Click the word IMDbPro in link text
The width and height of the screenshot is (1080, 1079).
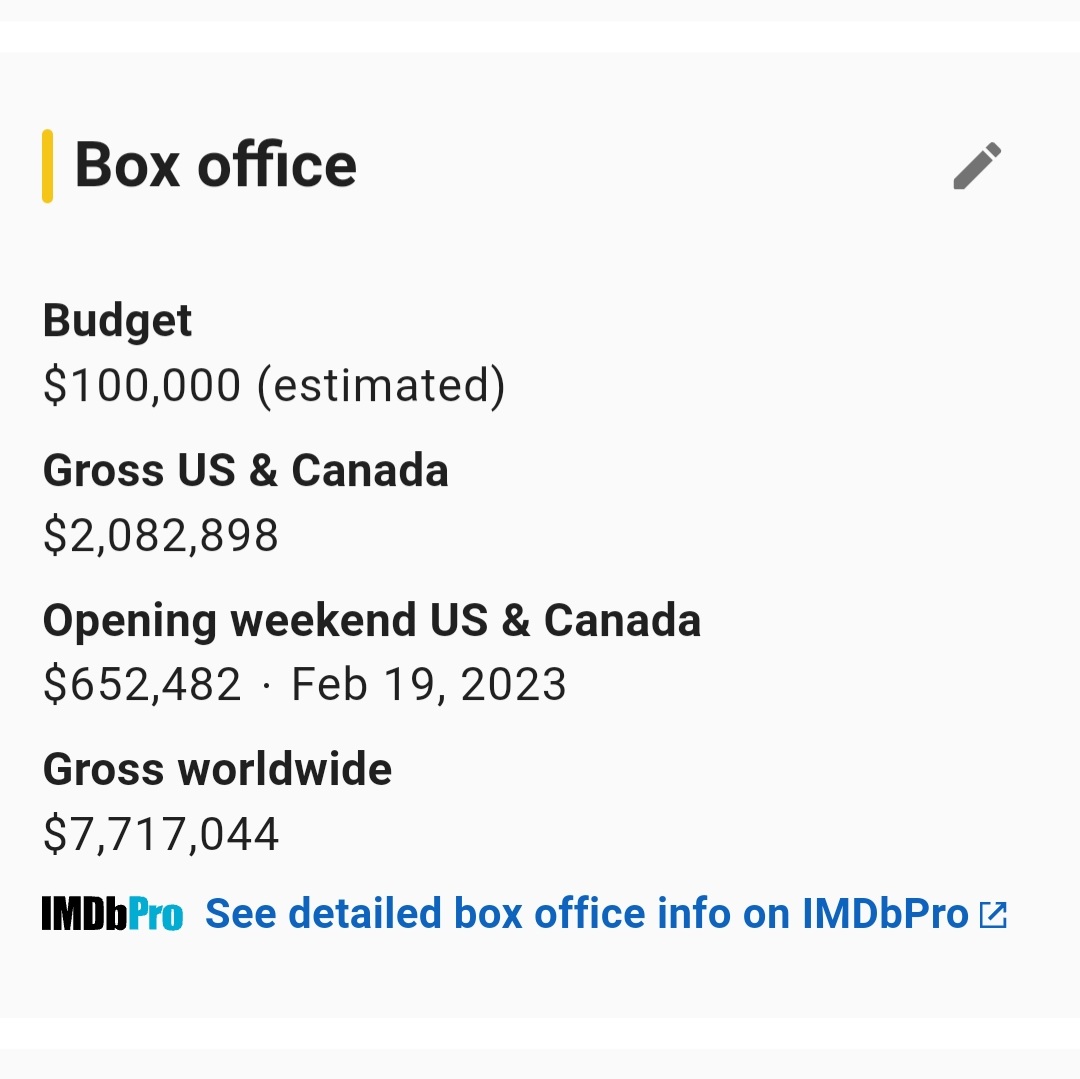pos(886,914)
